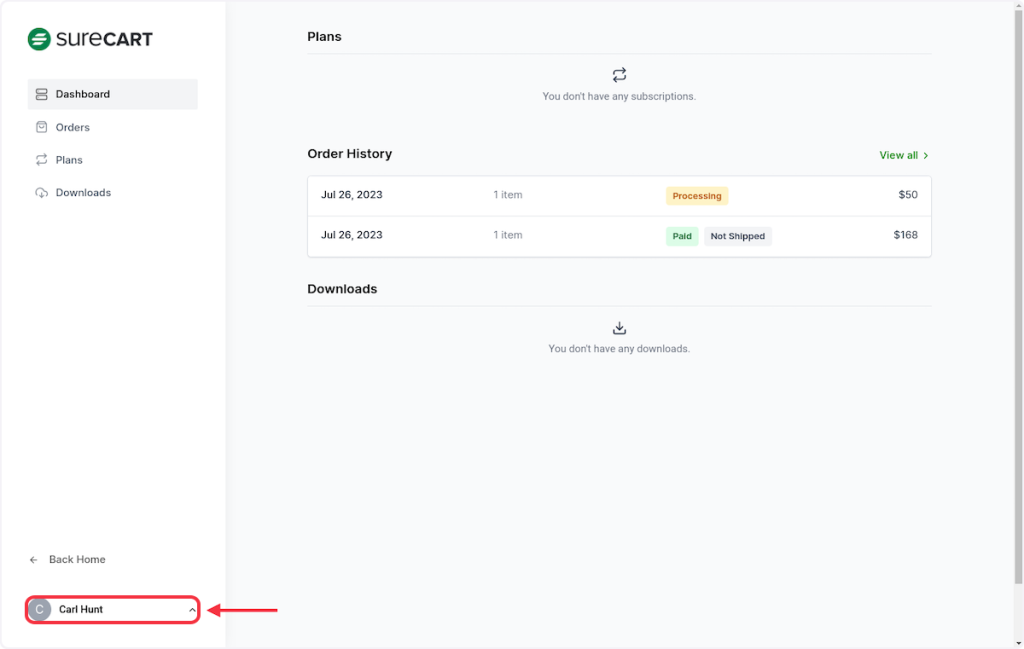
Task: Click the View all link
Action: (898, 155)
